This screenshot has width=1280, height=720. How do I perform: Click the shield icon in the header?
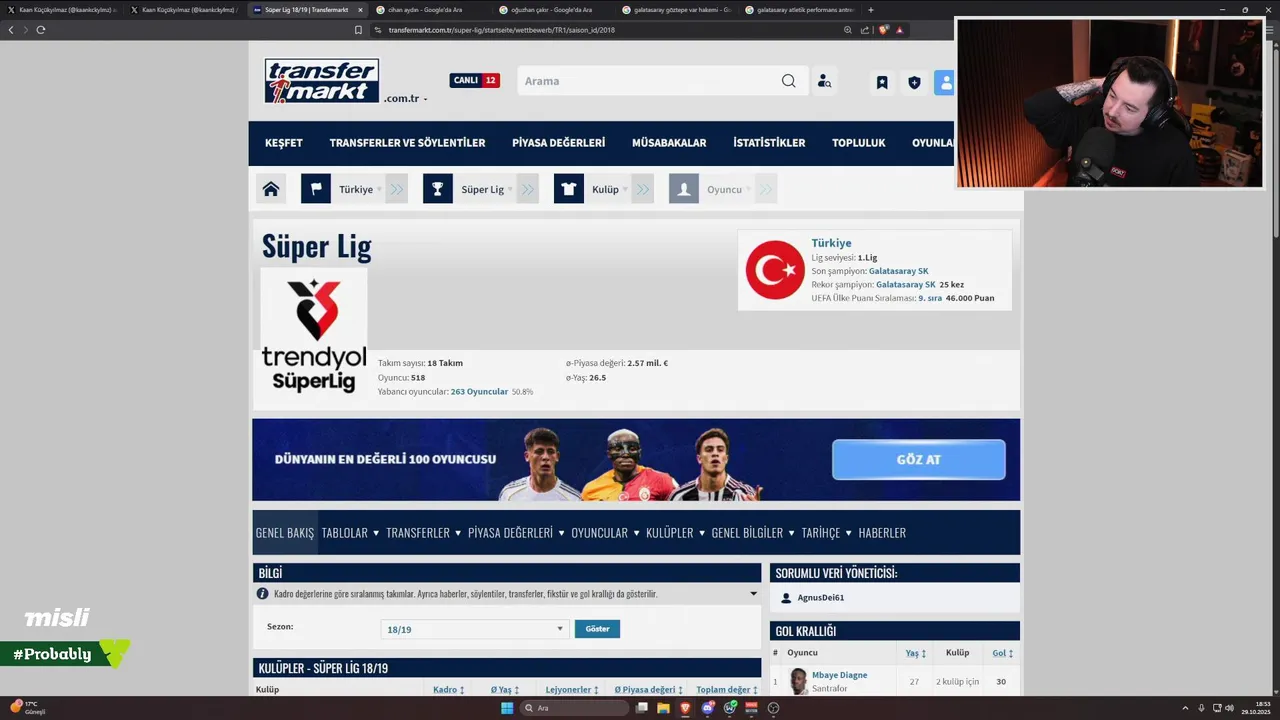click(914, 82)
